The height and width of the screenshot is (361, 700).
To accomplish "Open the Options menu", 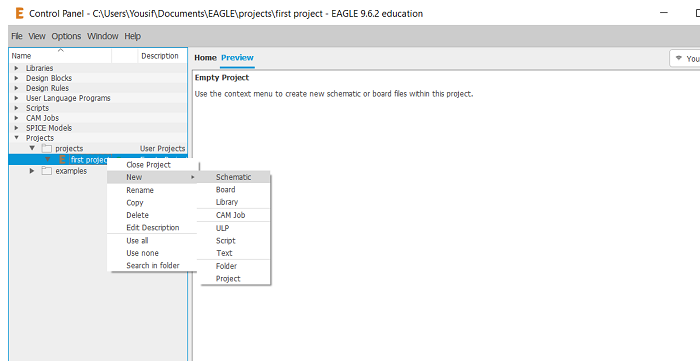I will [x=66, y=36].
